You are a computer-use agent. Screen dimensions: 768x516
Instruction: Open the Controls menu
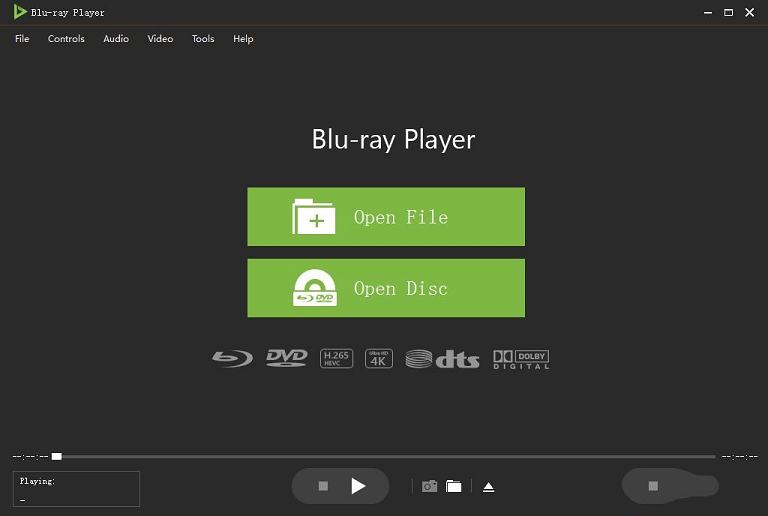click(x=66, y=39)
